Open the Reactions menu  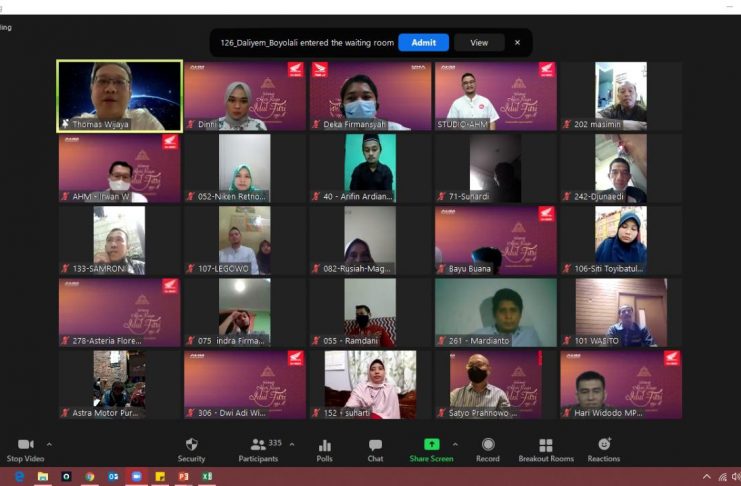pos(604,449)
